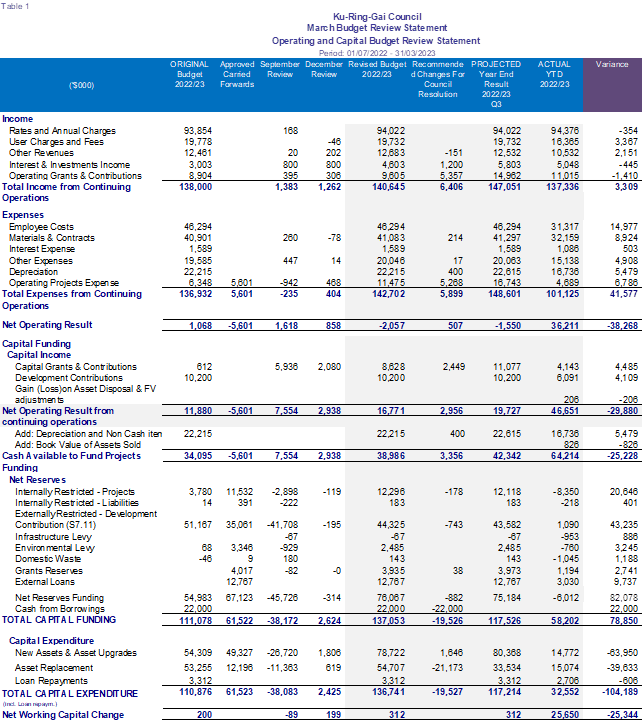Click 'Operating Grants & Contributions' row label
Screen dimensions: 643x721
coord(75,176)
